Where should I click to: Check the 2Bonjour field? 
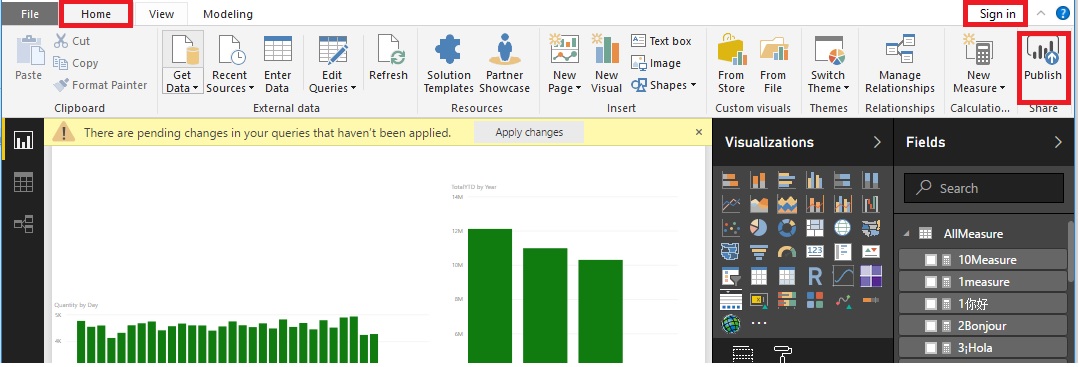(930, 326)
